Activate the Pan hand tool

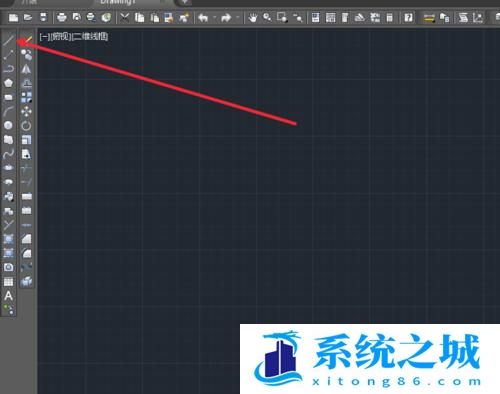[253, 17]
